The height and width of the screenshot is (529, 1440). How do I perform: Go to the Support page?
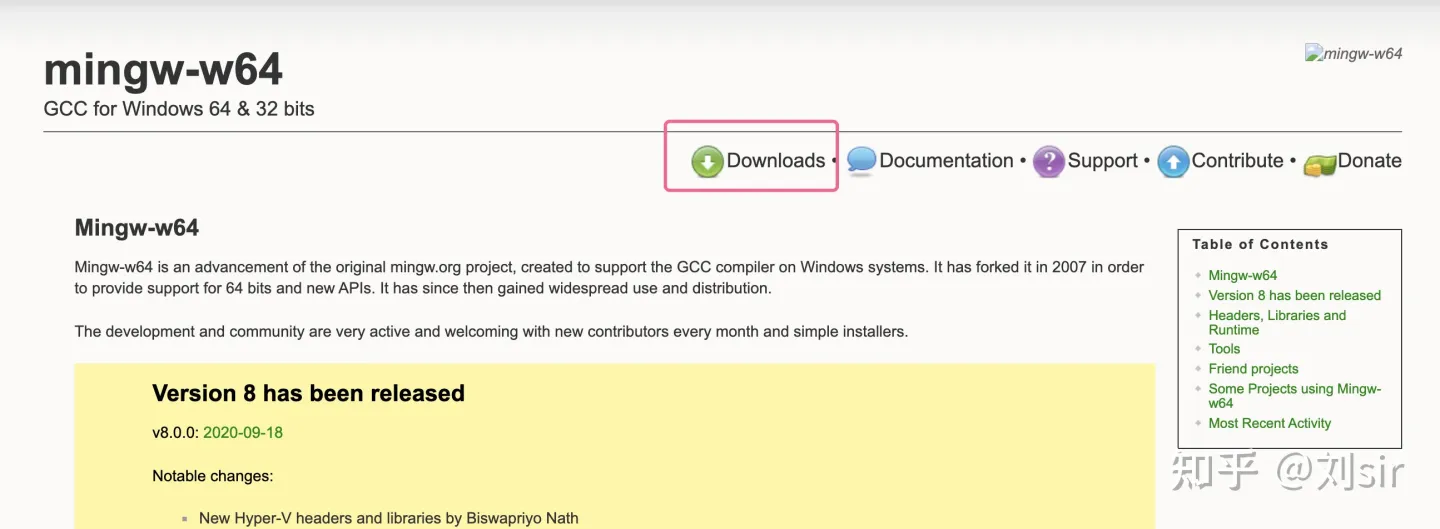click(1102, 161)
